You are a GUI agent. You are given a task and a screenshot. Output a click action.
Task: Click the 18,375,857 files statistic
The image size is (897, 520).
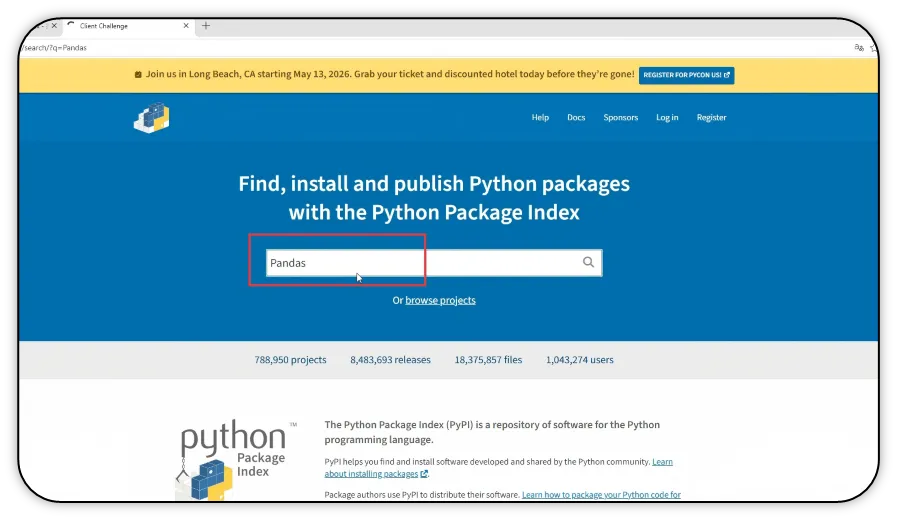pos(488,360)
